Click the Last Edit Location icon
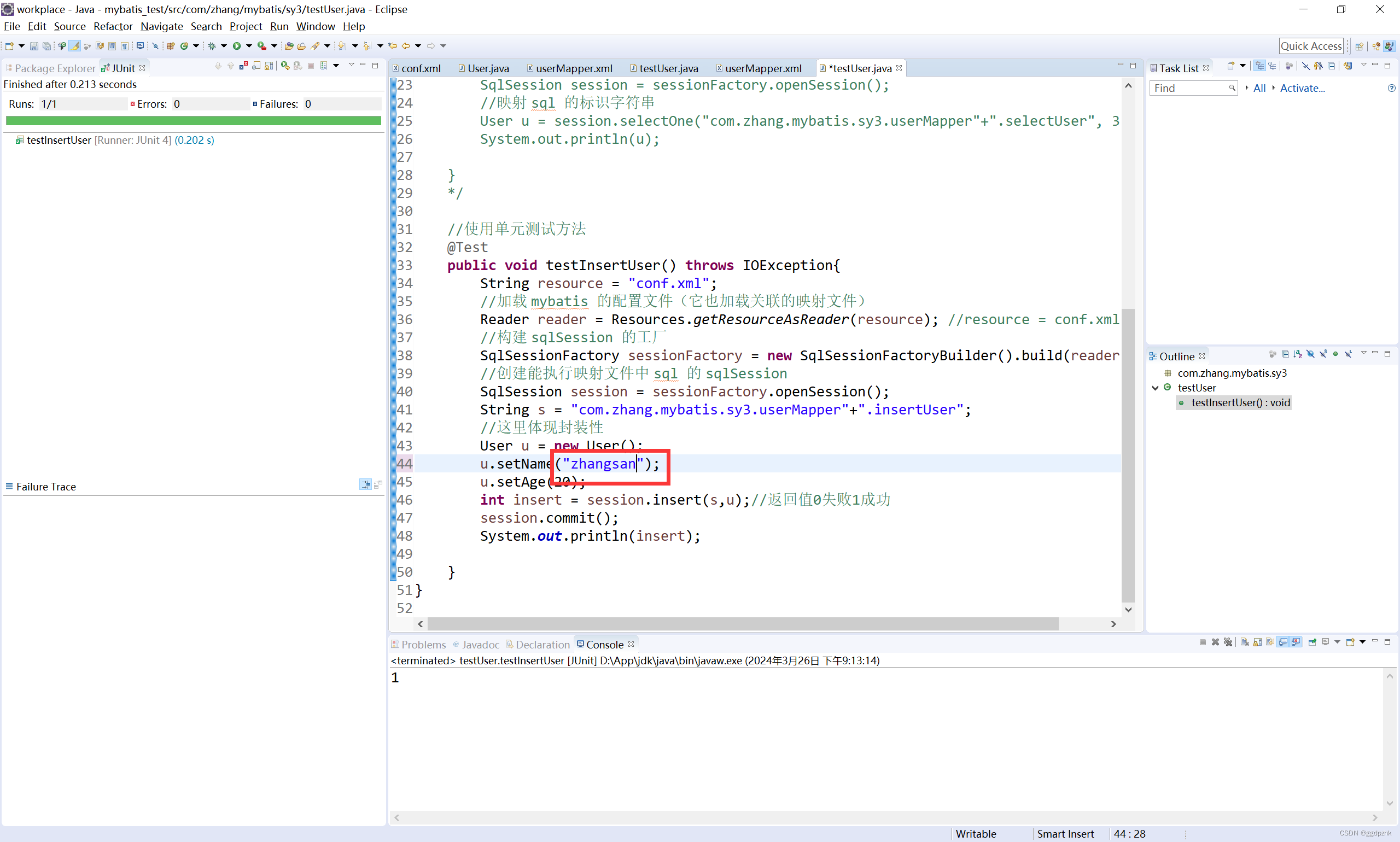This screenshot has height=842, width=1400. 393,46
